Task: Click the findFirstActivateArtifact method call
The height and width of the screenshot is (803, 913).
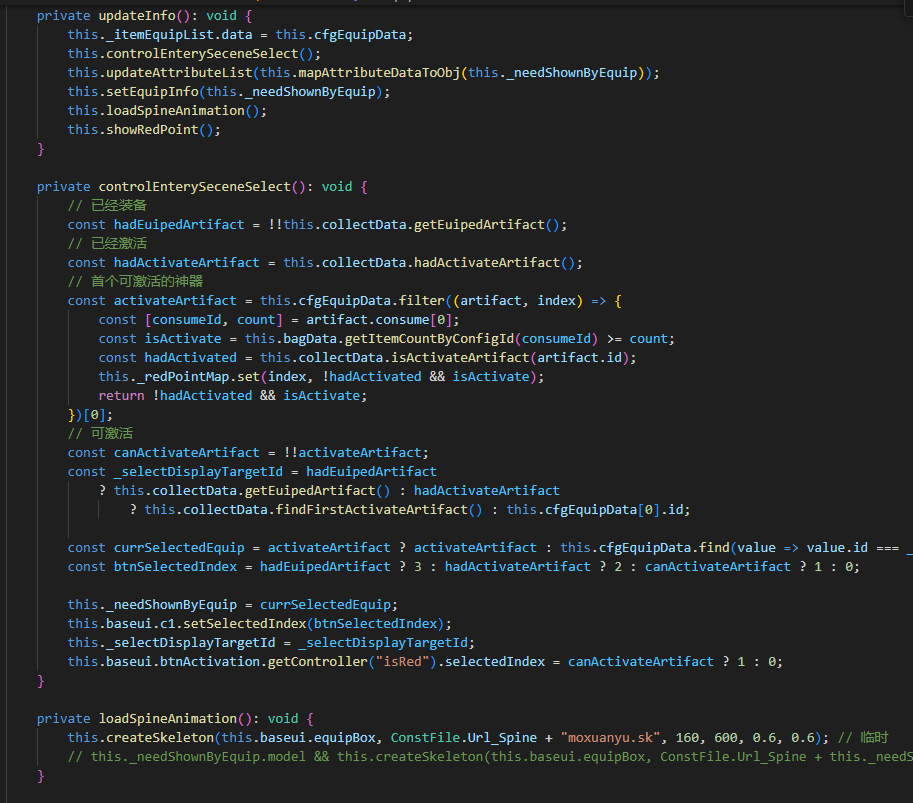Action: pyautogui.click(x=371, y=510)
